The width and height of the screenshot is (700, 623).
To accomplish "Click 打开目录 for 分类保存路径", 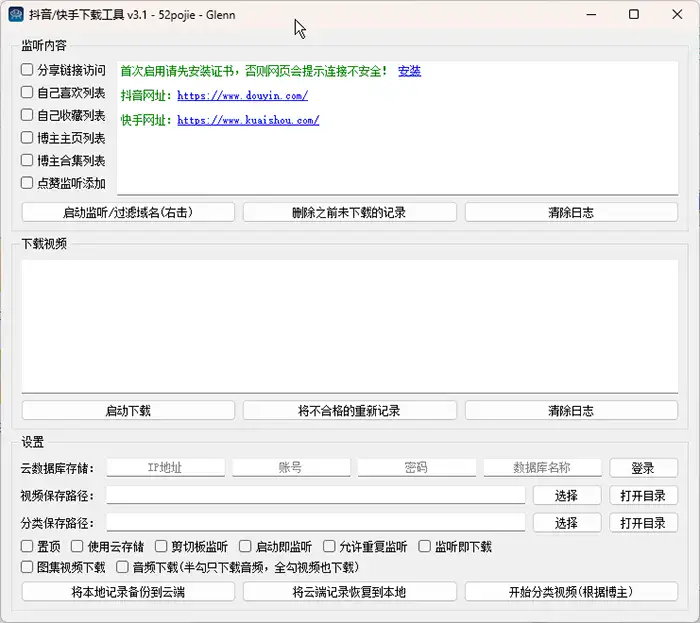I will click(643, 523).
